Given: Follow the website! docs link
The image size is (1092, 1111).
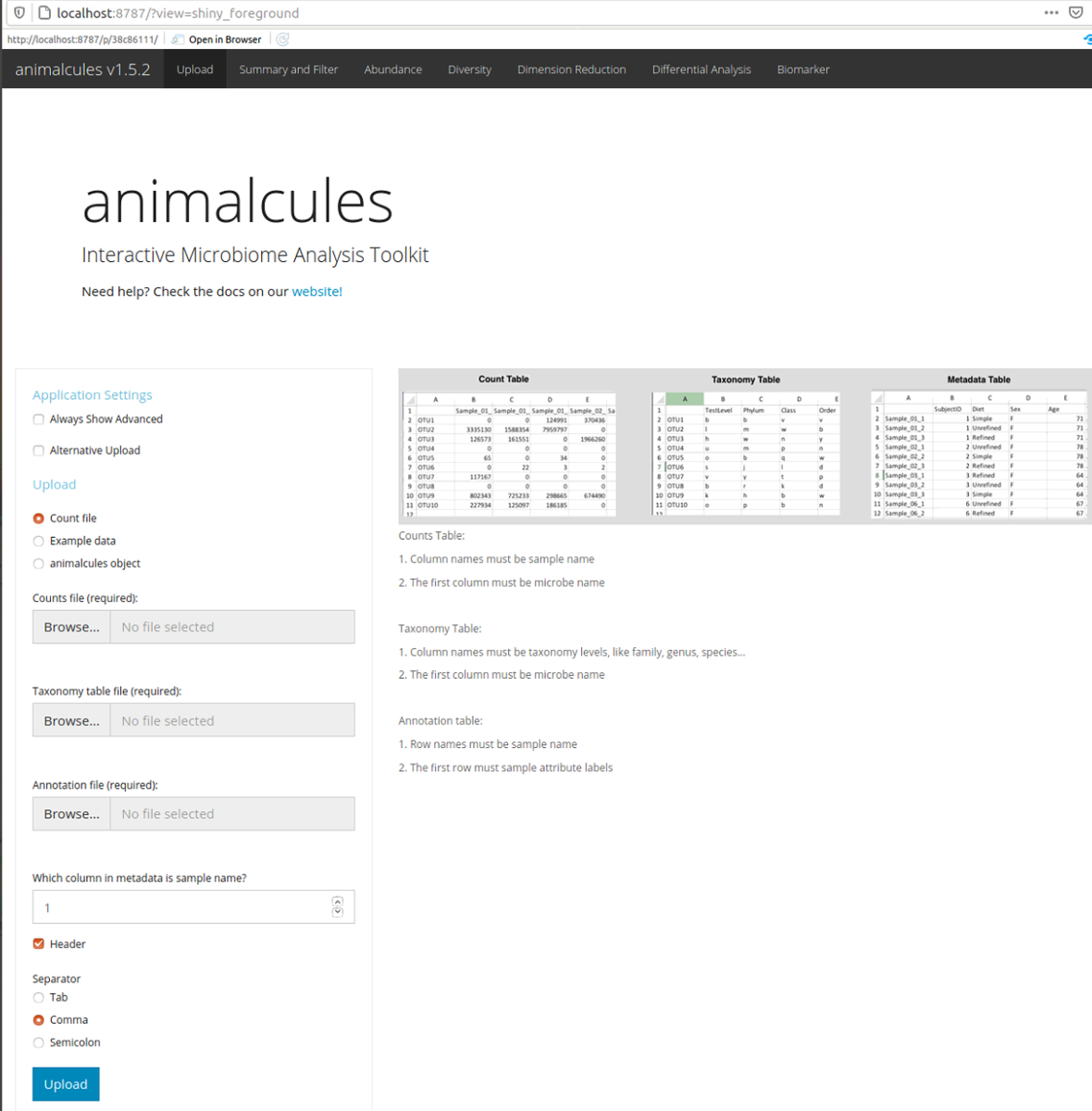Looking at the screenshot, I should 317,292.
